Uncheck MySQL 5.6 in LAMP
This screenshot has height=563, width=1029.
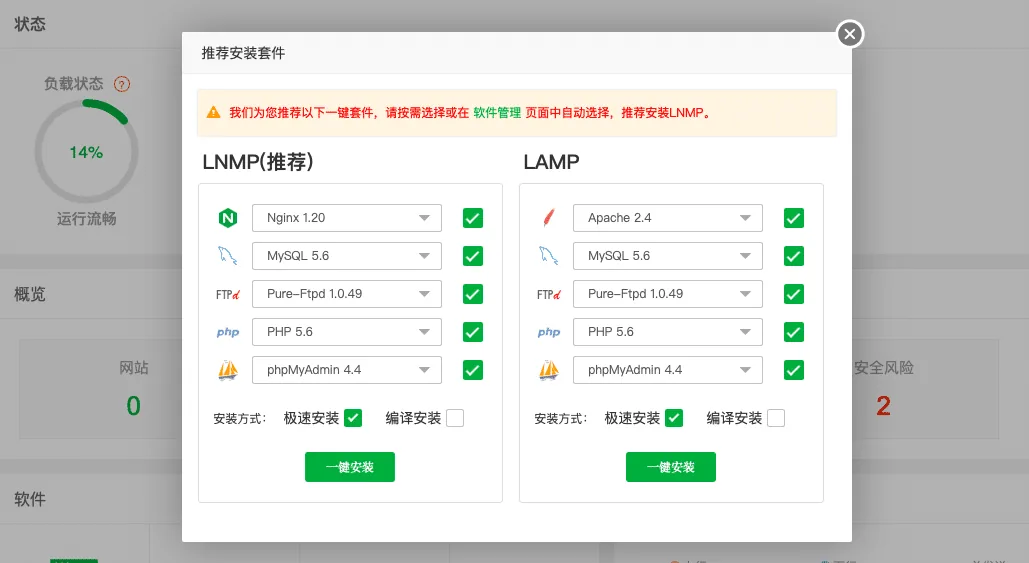coord(793,256)
